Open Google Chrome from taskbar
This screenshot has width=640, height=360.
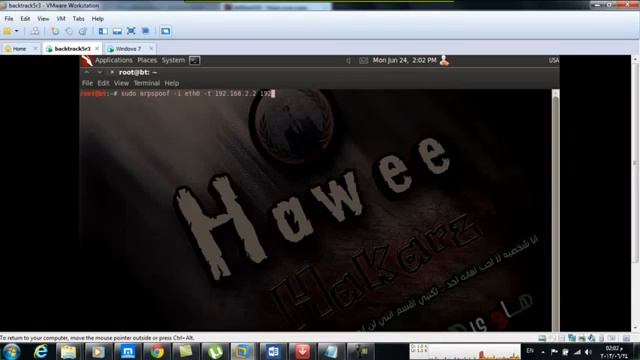point(157,351)
